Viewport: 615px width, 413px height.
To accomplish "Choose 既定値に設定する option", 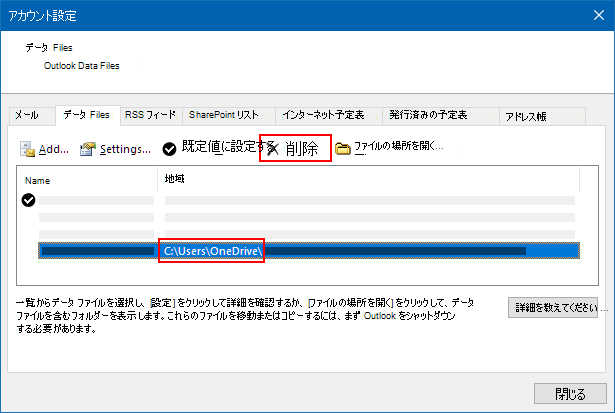I will coord(227,146).
